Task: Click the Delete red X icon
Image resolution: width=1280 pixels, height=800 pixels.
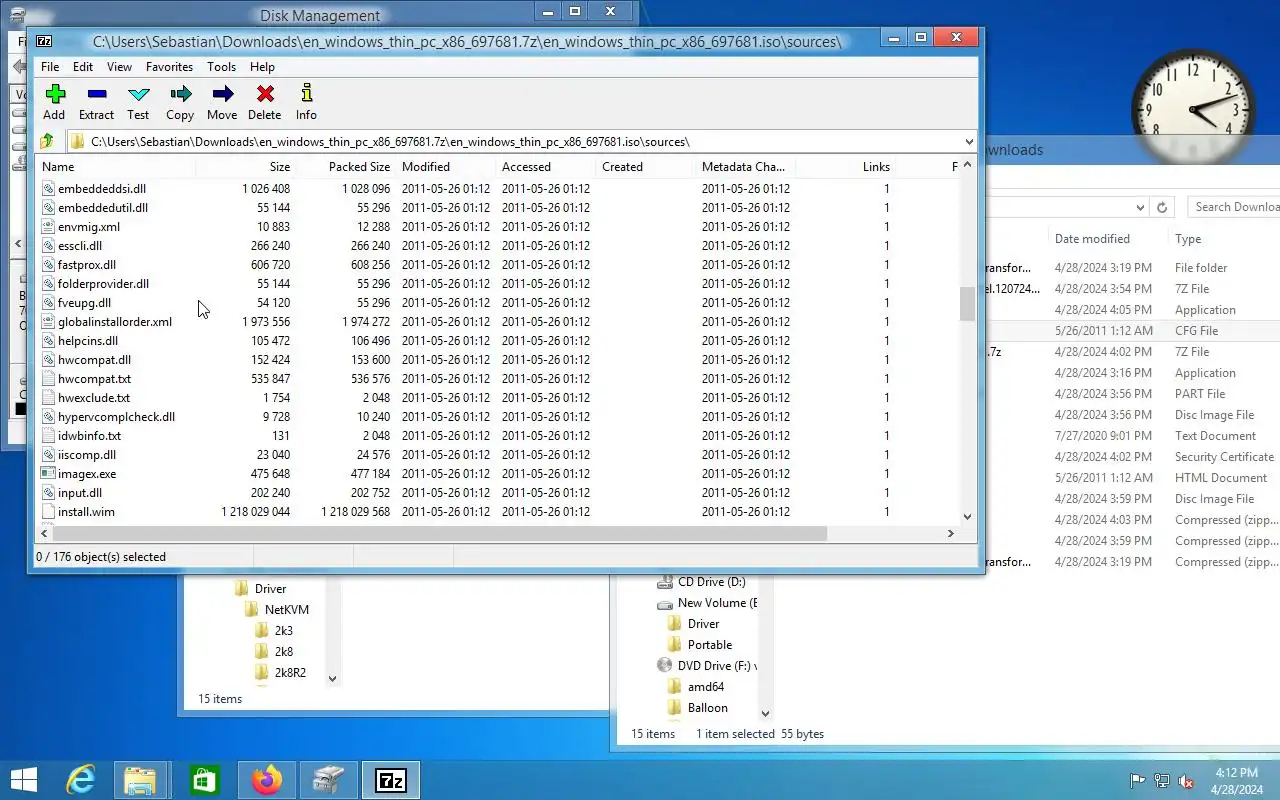Action: [x=265, y=94]
